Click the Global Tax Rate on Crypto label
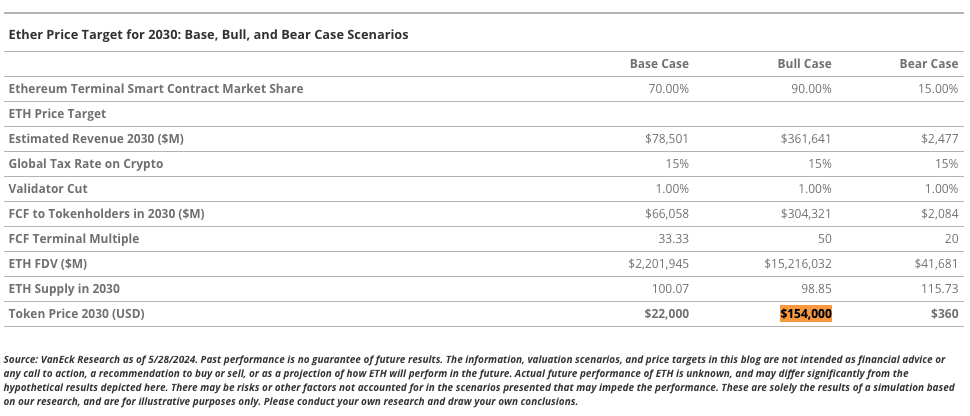 point(85,164)
